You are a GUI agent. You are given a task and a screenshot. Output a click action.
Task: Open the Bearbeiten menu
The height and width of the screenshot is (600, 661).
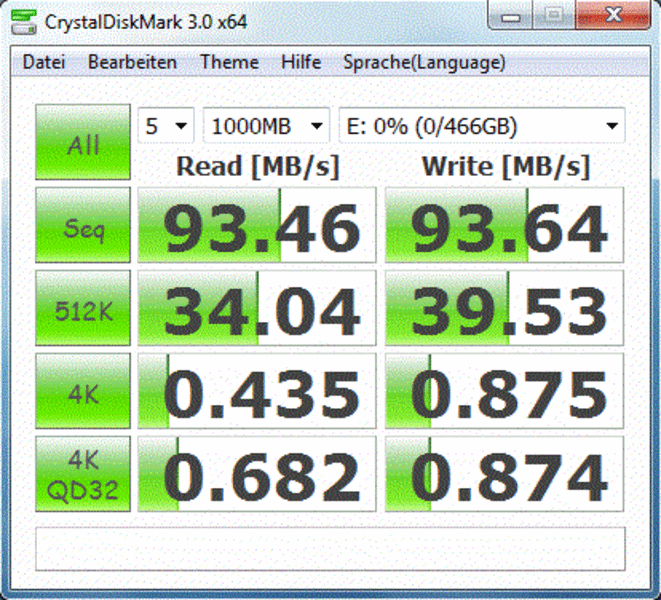[x=132, y=62]
